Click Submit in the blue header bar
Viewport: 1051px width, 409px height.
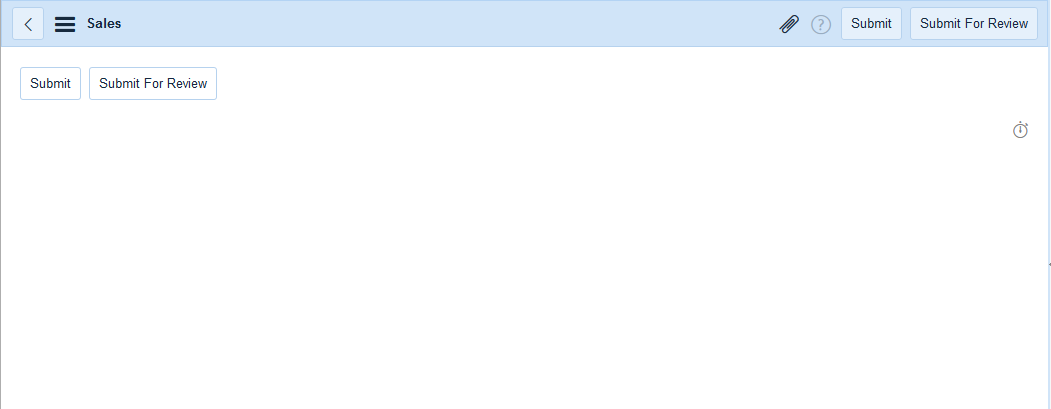pos(871,23)
